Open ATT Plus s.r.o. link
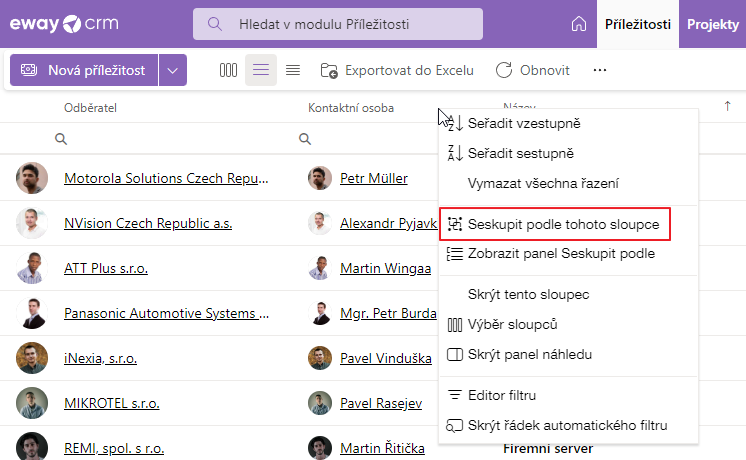The image size is (746, 460). click(x=106, y=268)
